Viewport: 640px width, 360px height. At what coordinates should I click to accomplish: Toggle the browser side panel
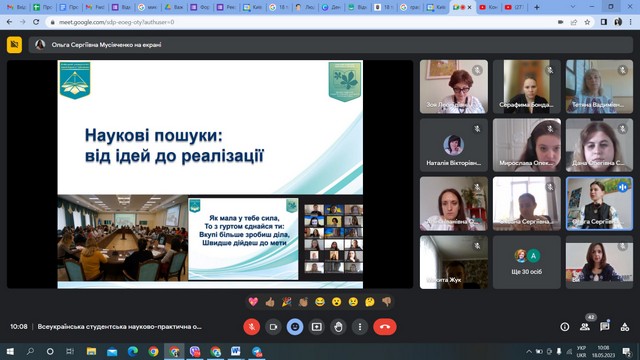(604, 22)
